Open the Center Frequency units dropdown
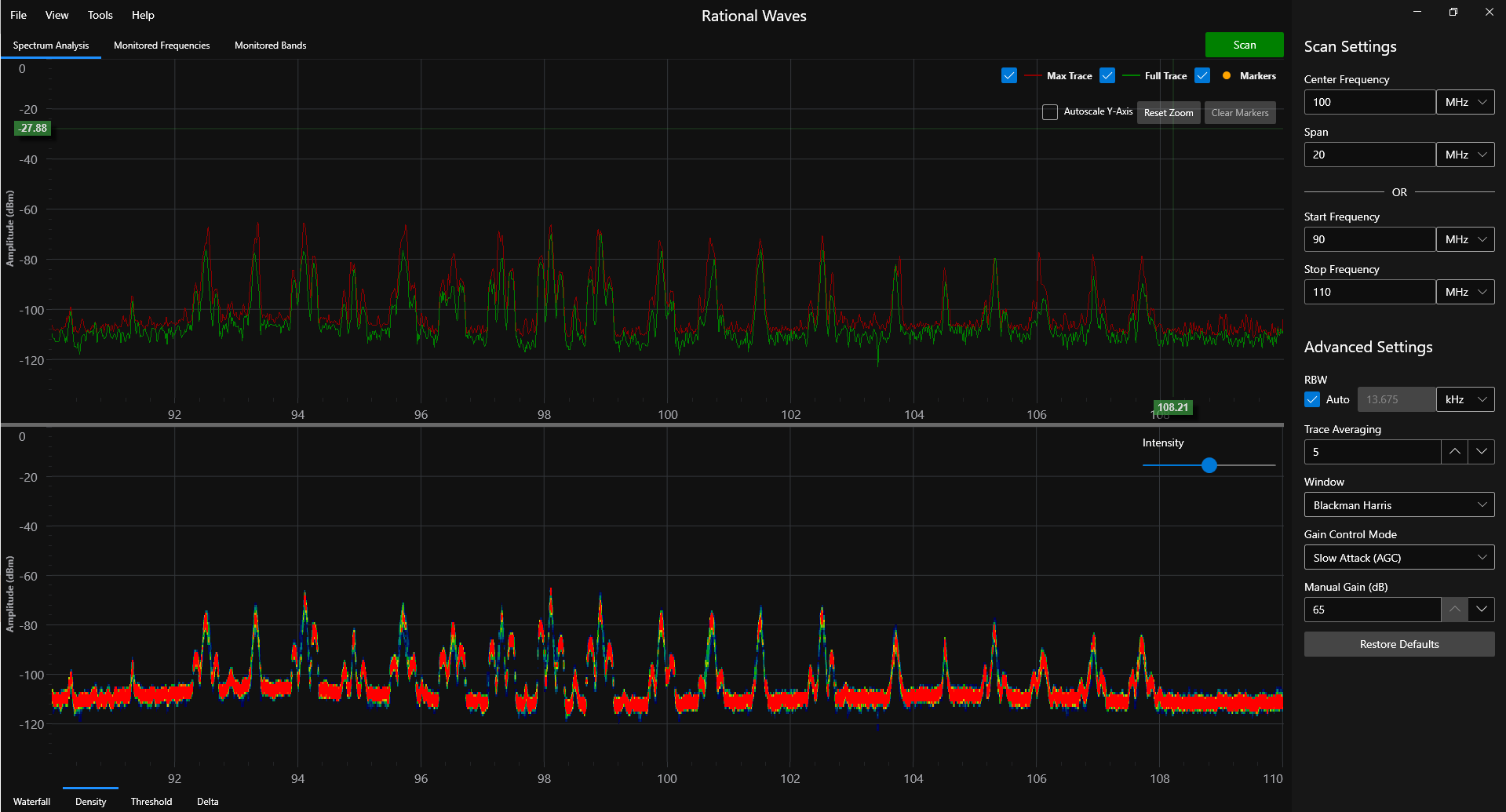Viewport: 1506px width, 812px height. coord(1464,101)
